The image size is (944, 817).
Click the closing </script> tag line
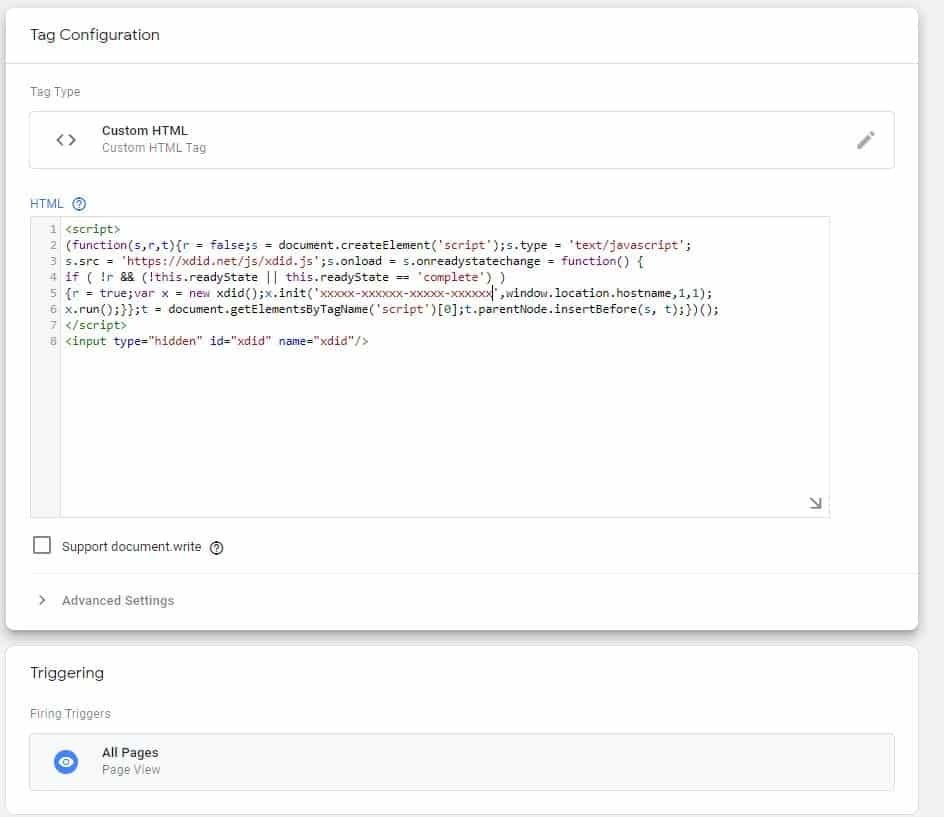(96, 325)
